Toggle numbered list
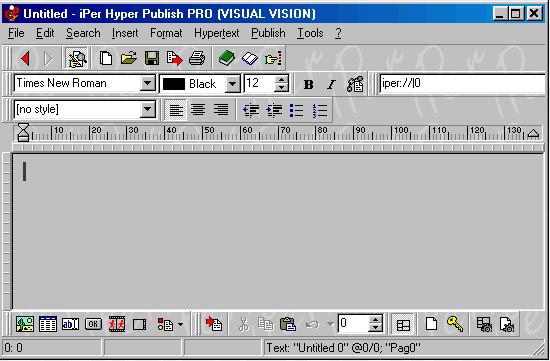550x361 pixels. coord(320,110)
